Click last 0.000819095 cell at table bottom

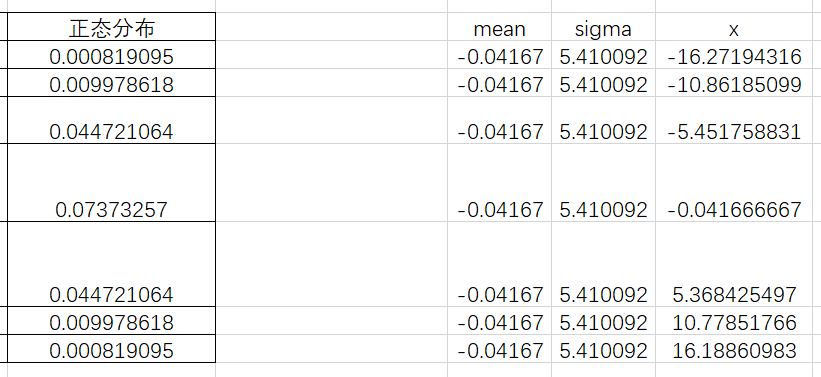(x=111, y=349)
